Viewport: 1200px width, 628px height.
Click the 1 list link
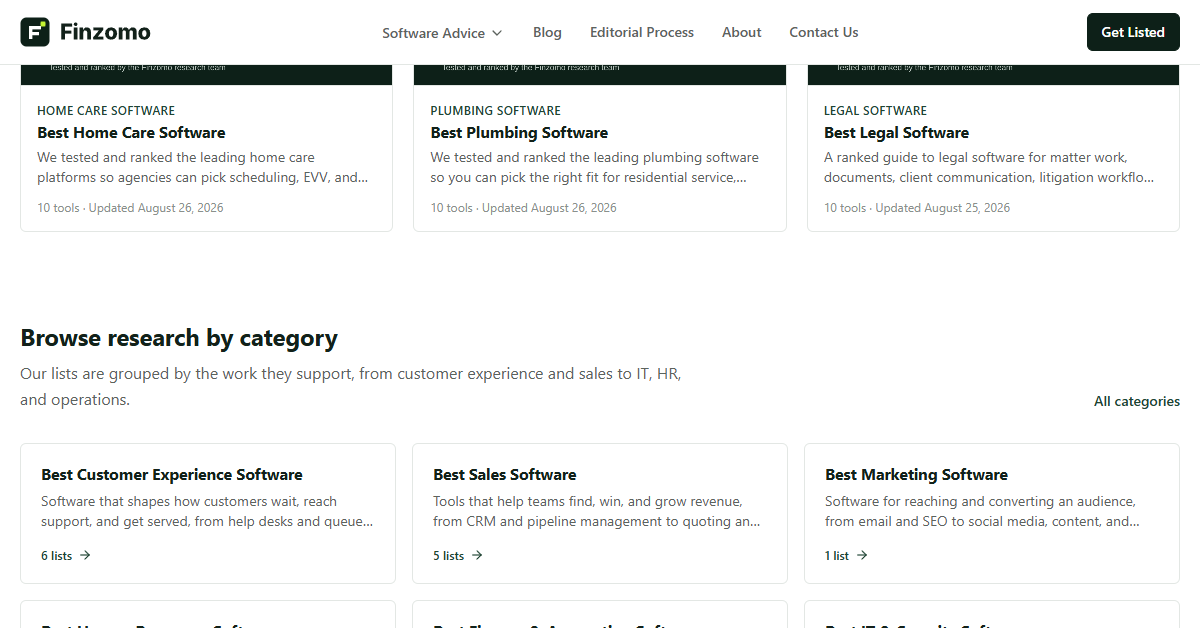point(846,555)
